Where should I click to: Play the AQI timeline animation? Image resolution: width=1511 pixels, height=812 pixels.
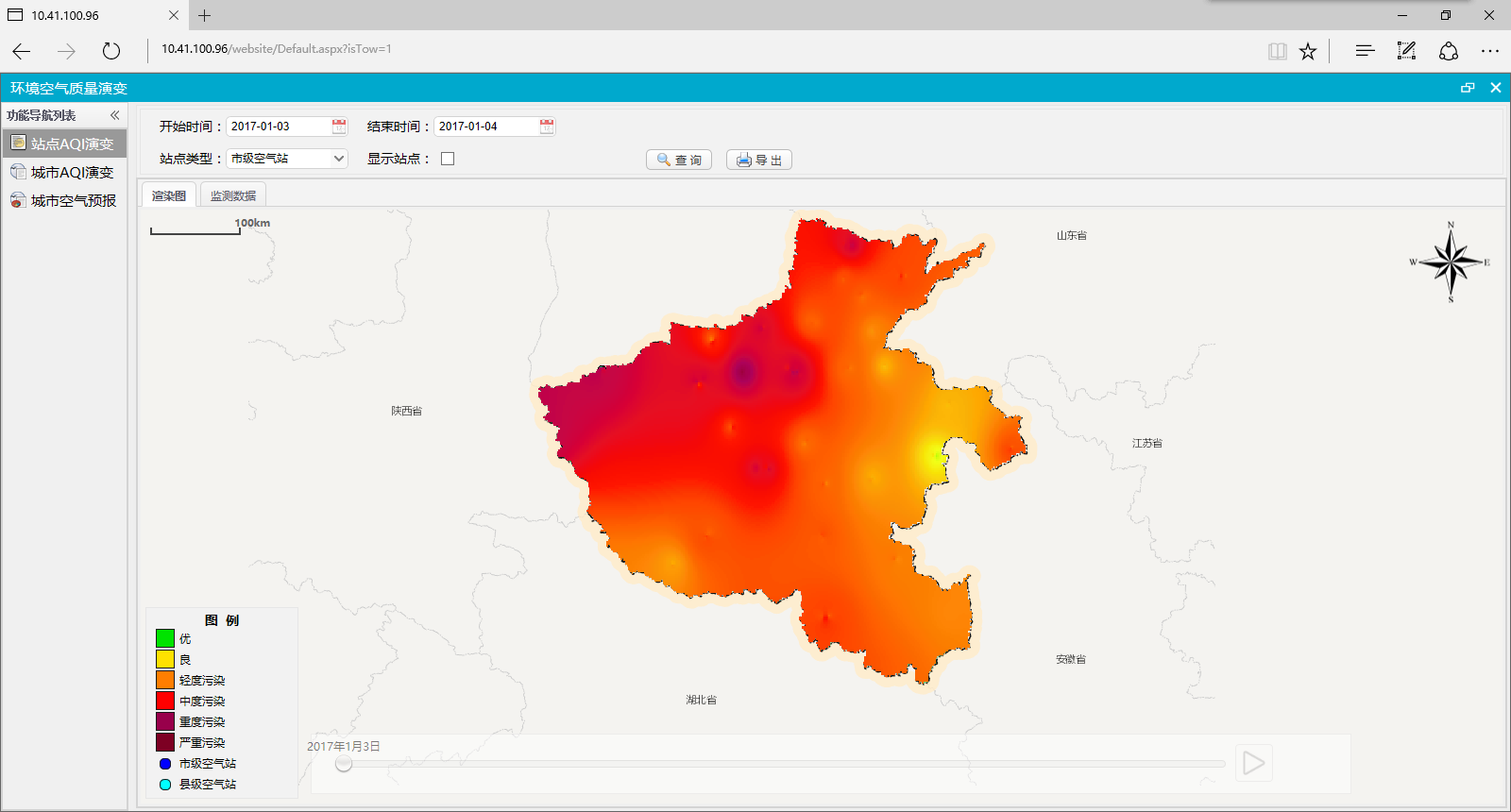click(1253, 763)
